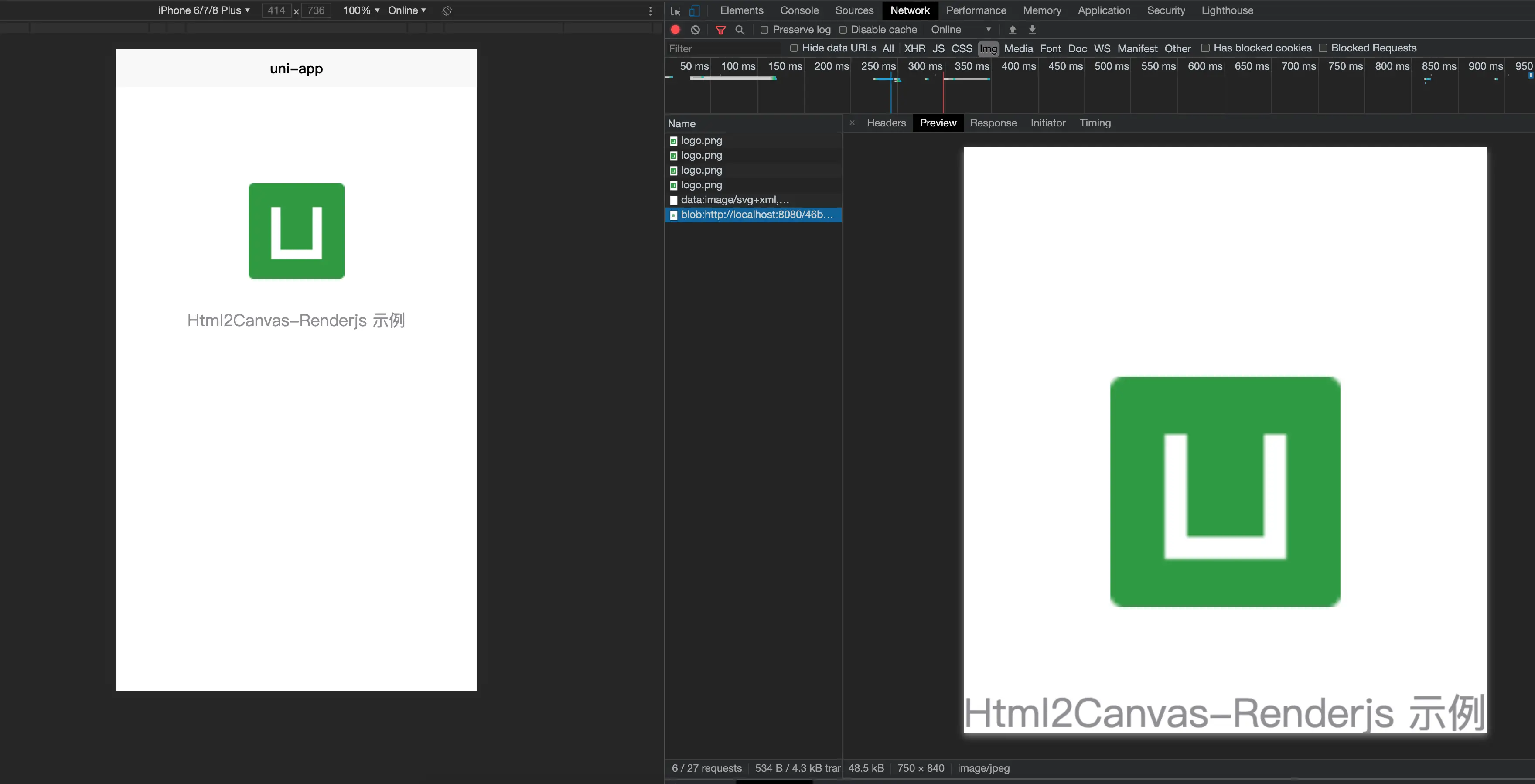Click the 350 ms timeline marker
Screen dimensions: 1535x784
(971, 66)
